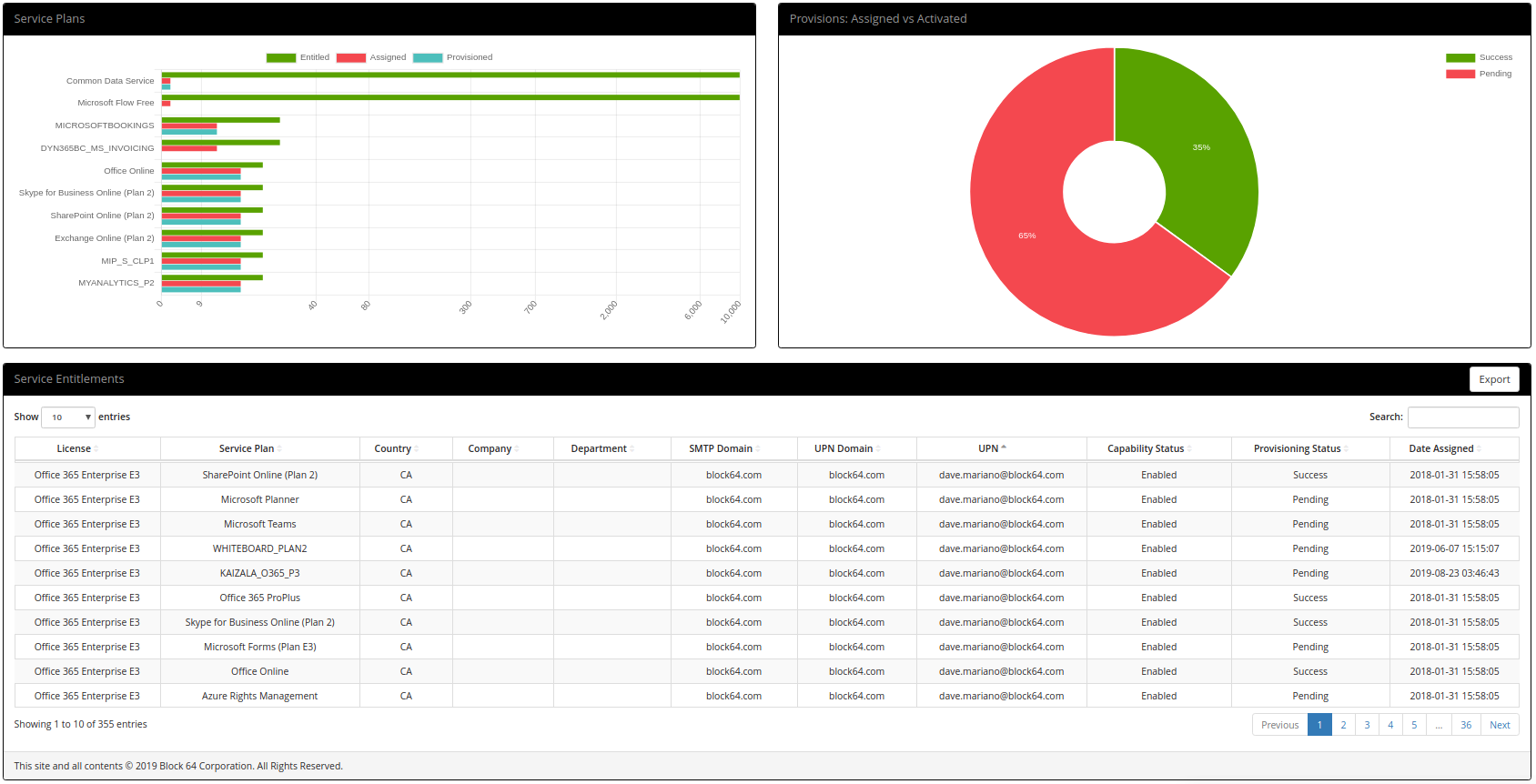
Task: Click the WHITEBOARD_PLAN2 table cell
Action: coord(260,548)
